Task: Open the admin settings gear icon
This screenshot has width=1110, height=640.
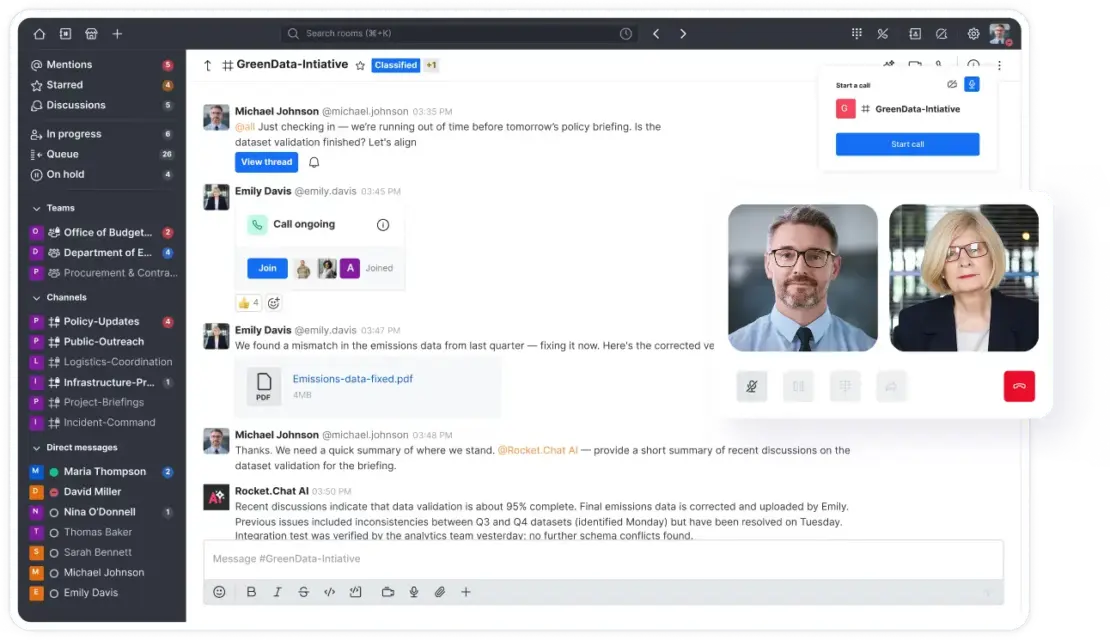Action: (972, 33)
